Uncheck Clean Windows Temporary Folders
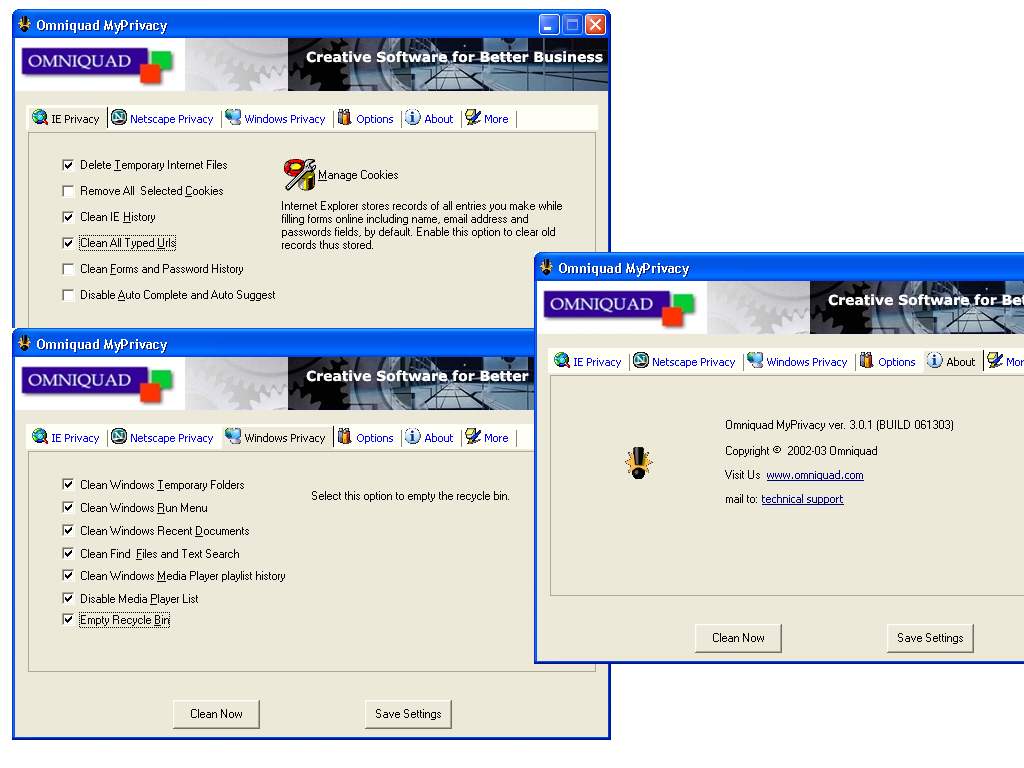 pos(68,485)
